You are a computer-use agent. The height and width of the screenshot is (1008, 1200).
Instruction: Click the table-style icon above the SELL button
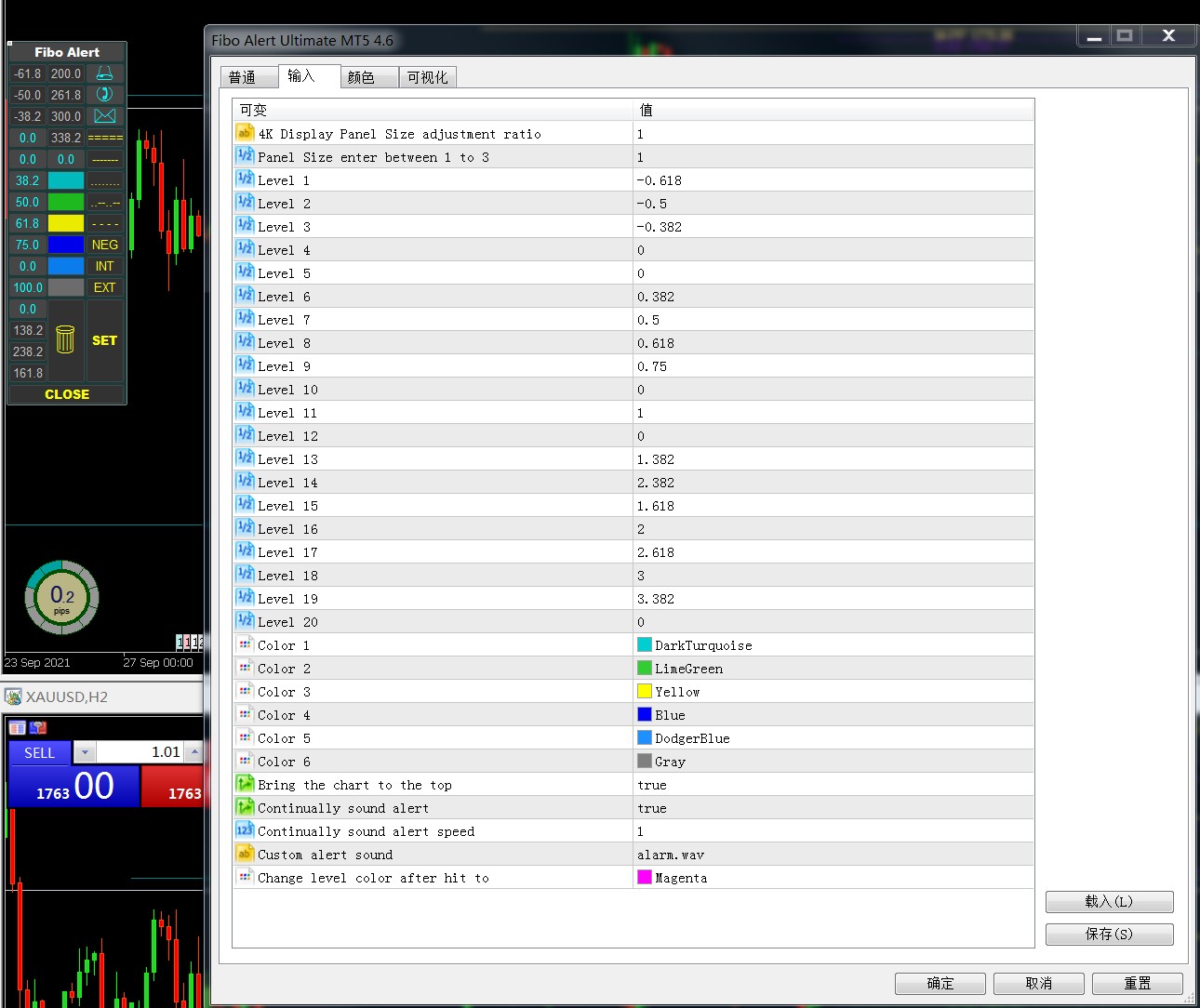click(x=18, y=727)
